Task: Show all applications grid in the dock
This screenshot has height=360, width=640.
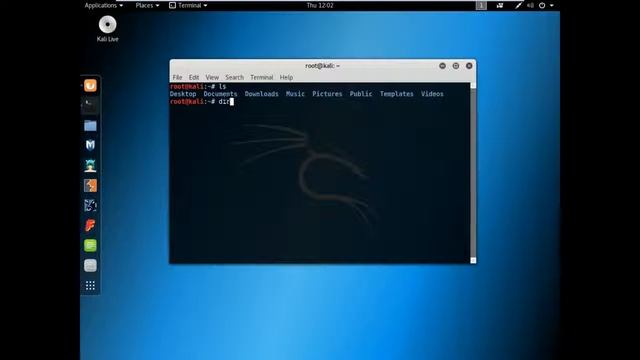Action: [90, 285]
